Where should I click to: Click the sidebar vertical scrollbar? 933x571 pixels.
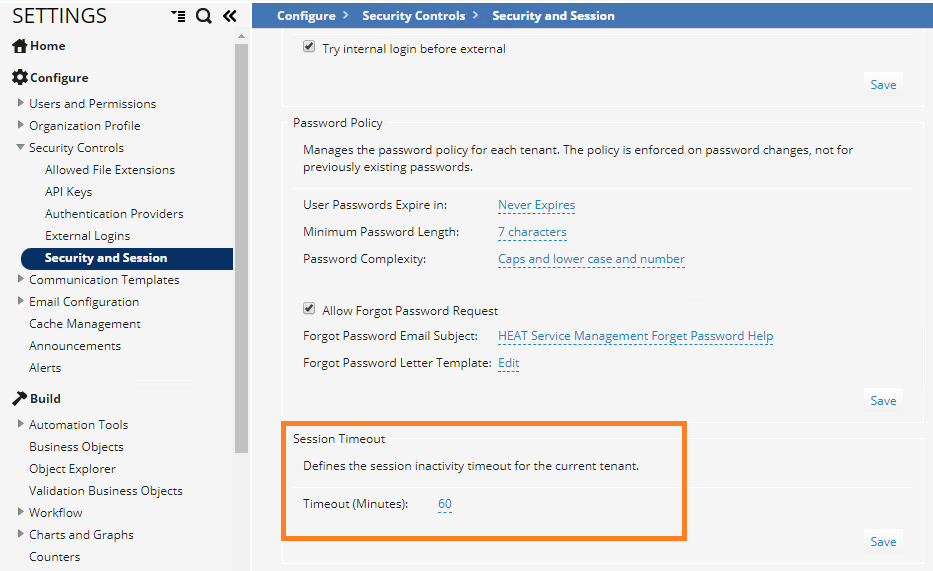pyautogui.click(x=240, y=250)
